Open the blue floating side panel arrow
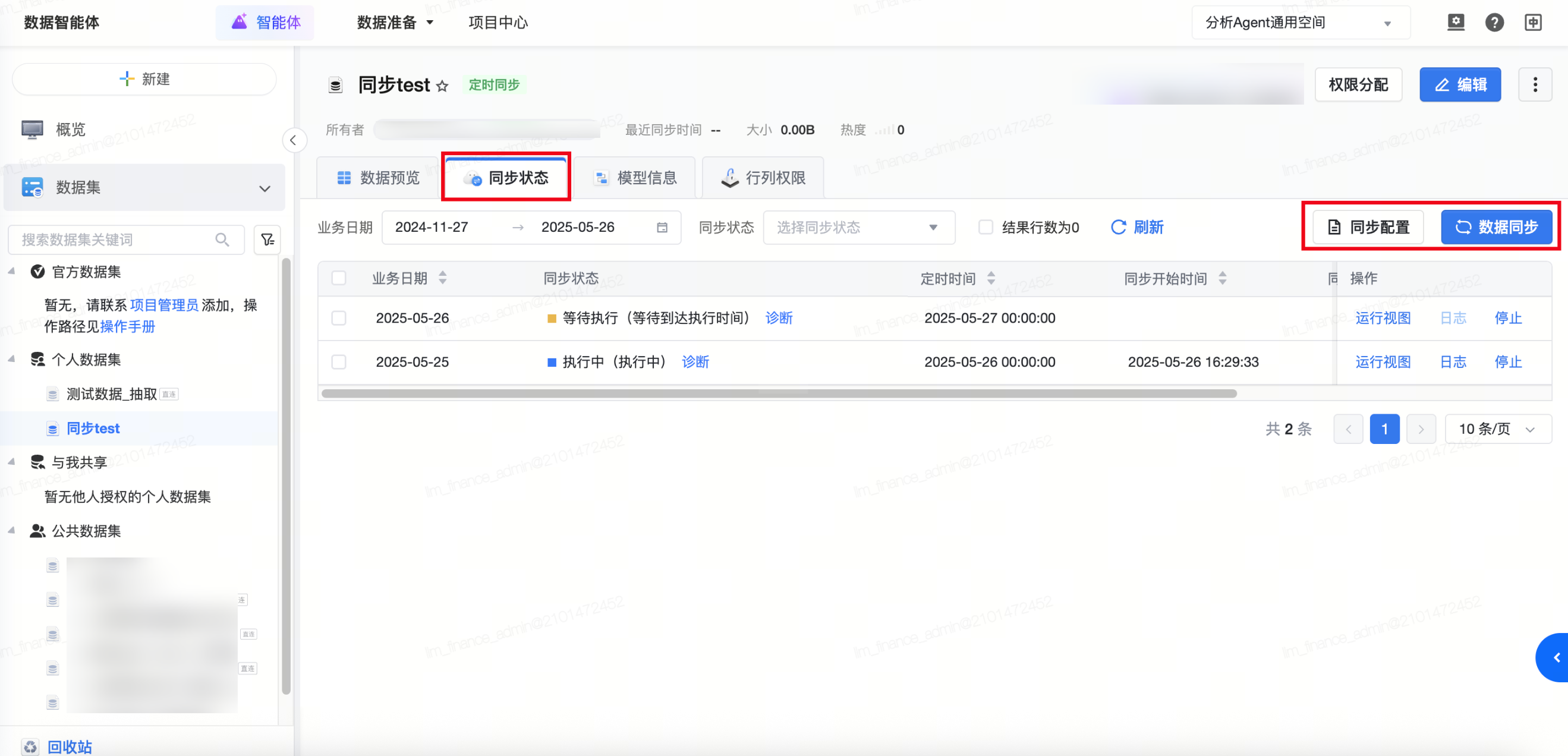The height and width of the screenshot is (756, 1568). point(1556,657)
